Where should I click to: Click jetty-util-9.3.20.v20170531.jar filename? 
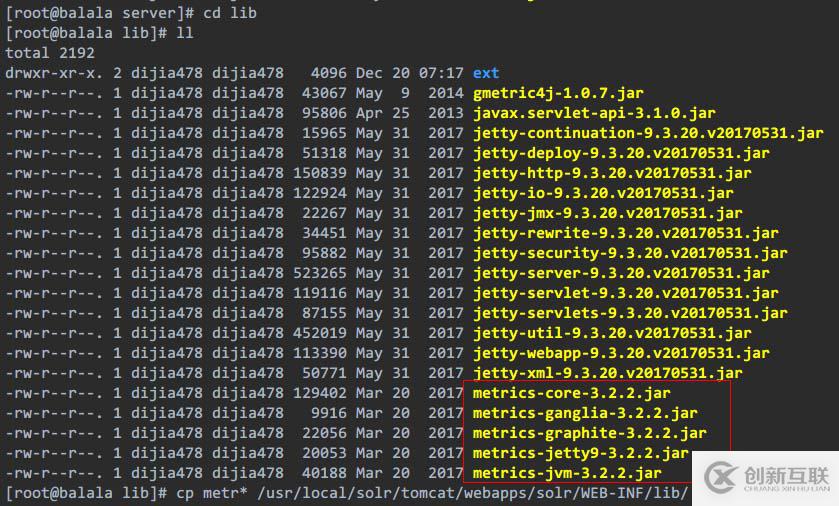point(612,333)
